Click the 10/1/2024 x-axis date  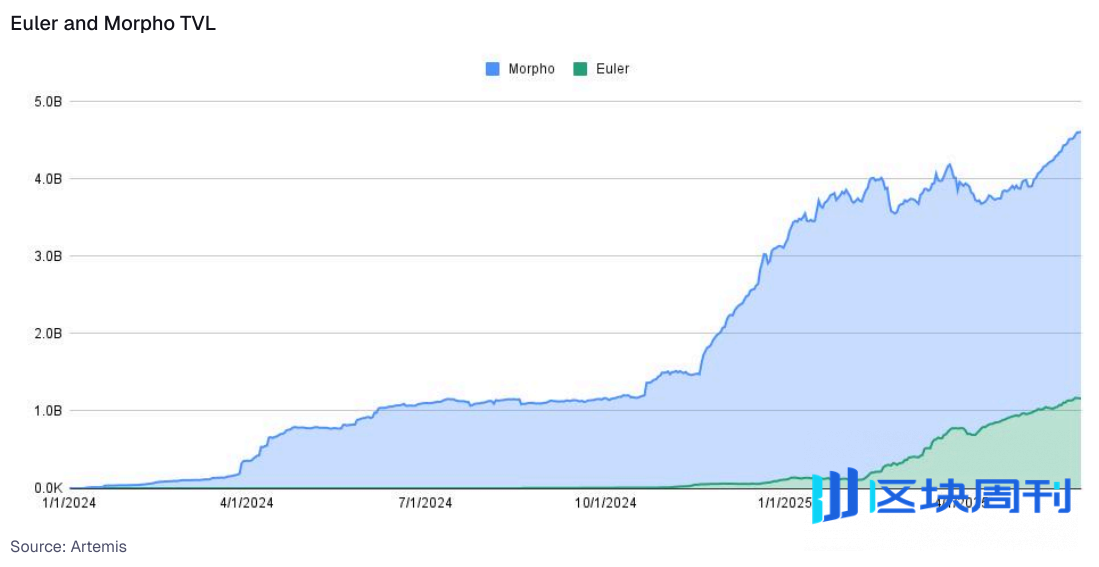click(x=606, y=503)
